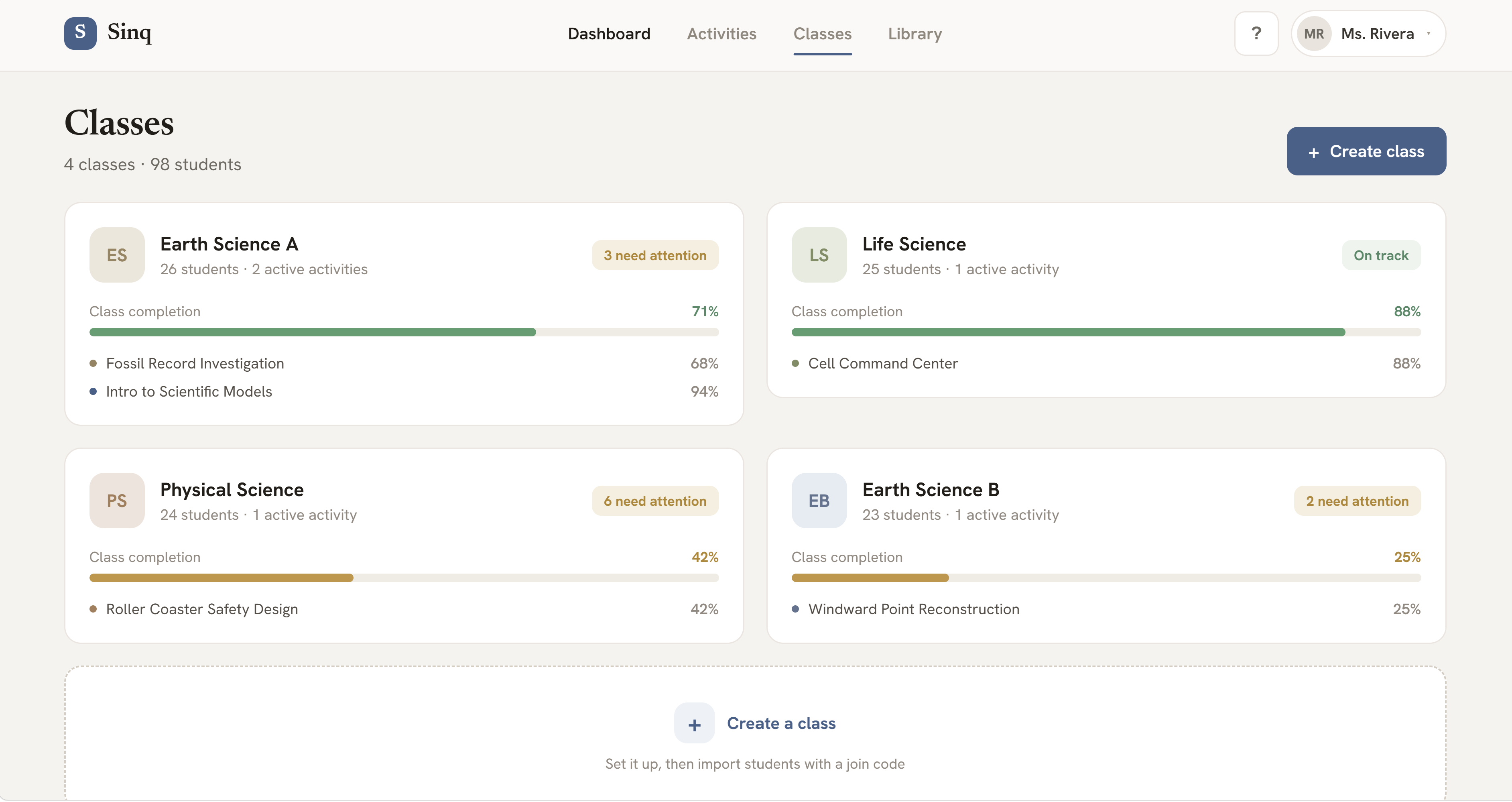Go to the Dashboard tab
The height and width of the screenshot is (802, 1512).
pos(609,33)
